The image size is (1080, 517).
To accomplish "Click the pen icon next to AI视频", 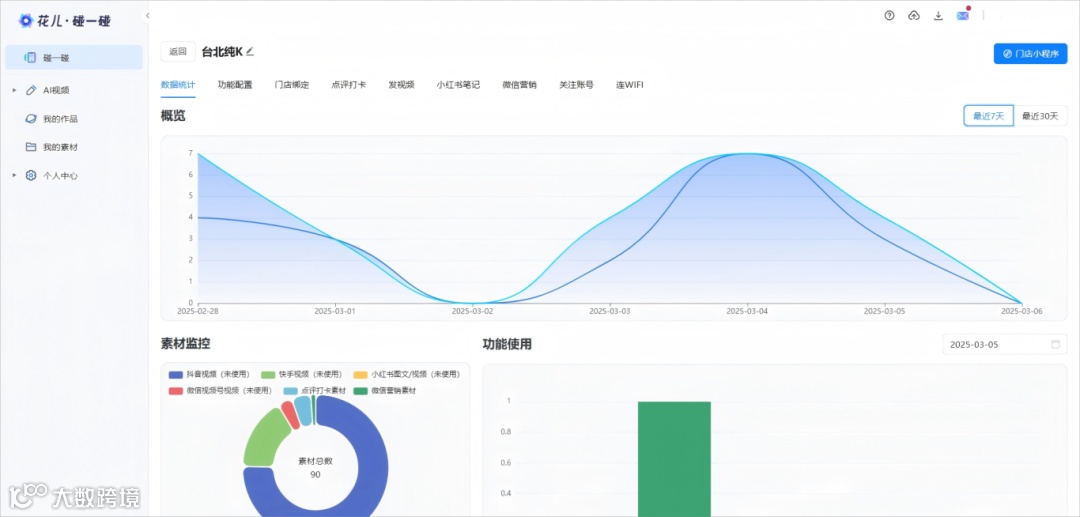I will point(30,89).
